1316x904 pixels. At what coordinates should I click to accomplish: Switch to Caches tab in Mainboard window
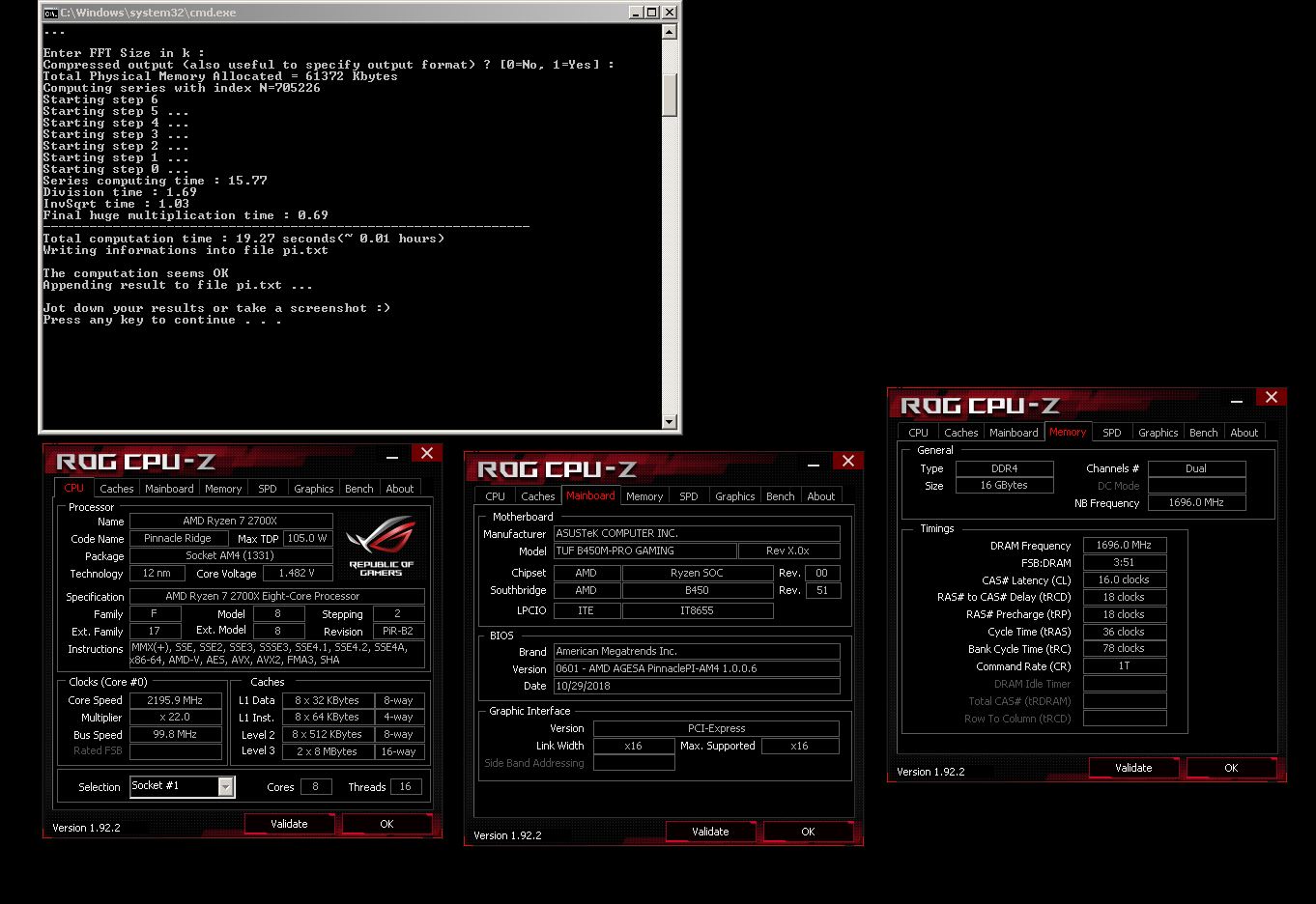click(538, 496)
